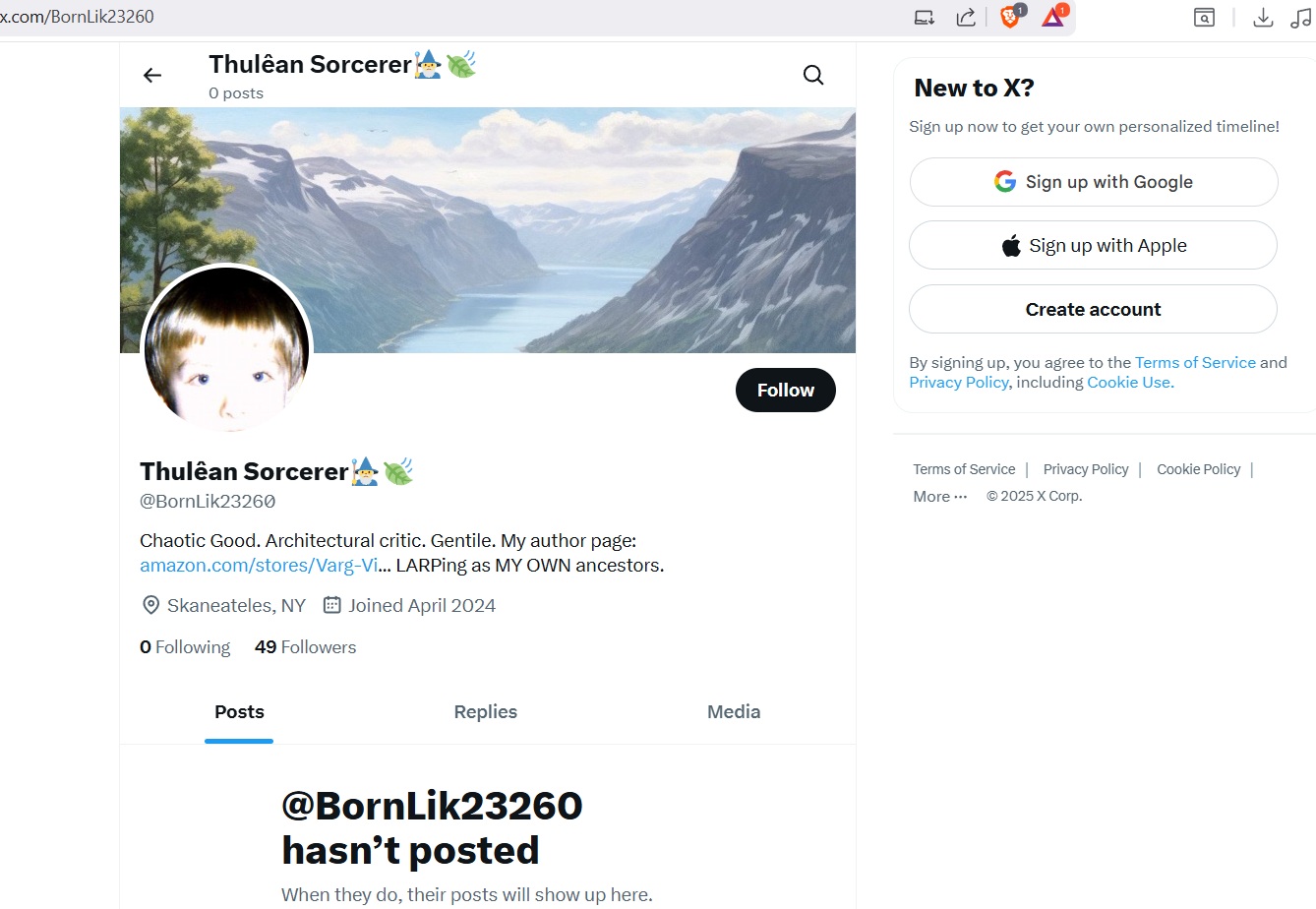Open the downloads arrow icon
The height and width of the screenshot is (909, 1316).
tap(1263, 17)
